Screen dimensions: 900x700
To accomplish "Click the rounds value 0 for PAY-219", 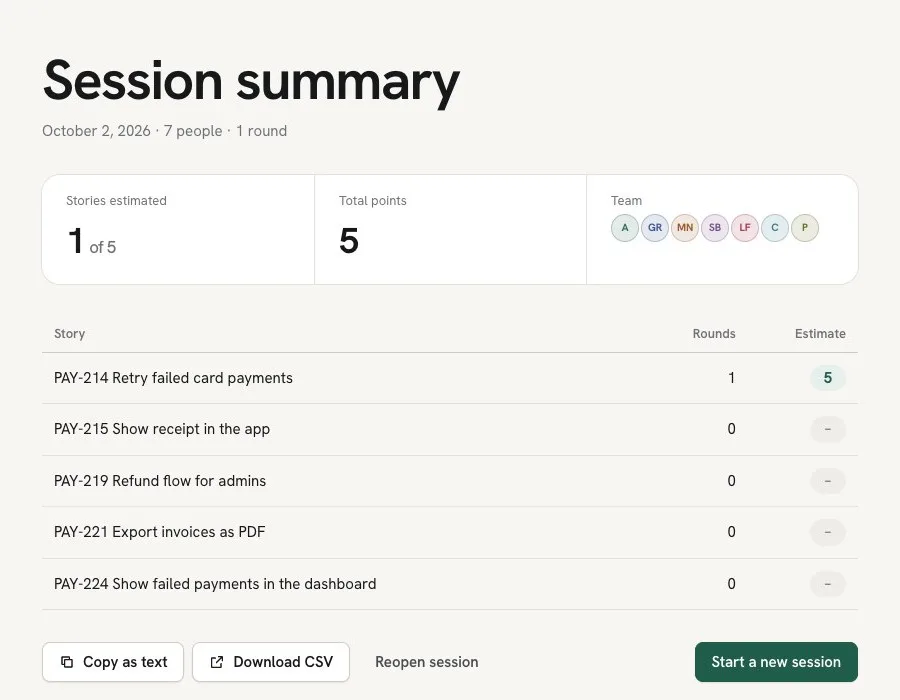I will 731,481.
